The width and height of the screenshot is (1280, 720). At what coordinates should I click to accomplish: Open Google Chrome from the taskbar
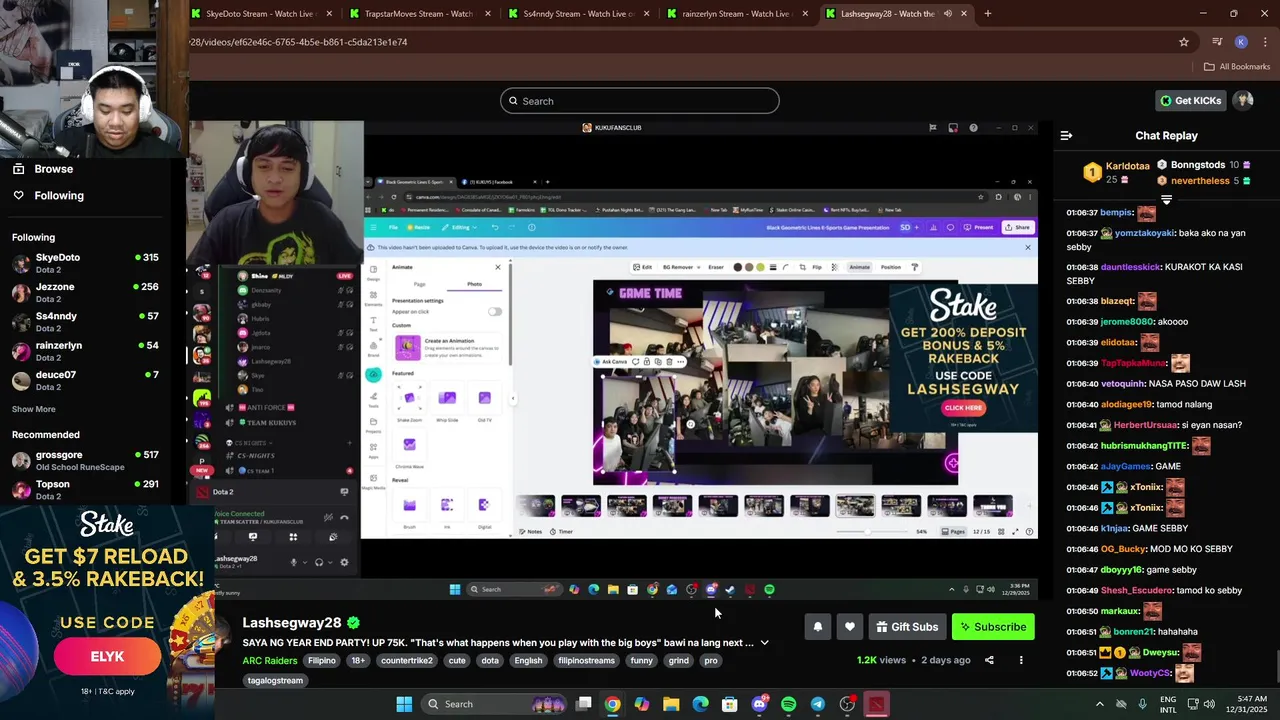pos(612,704)
